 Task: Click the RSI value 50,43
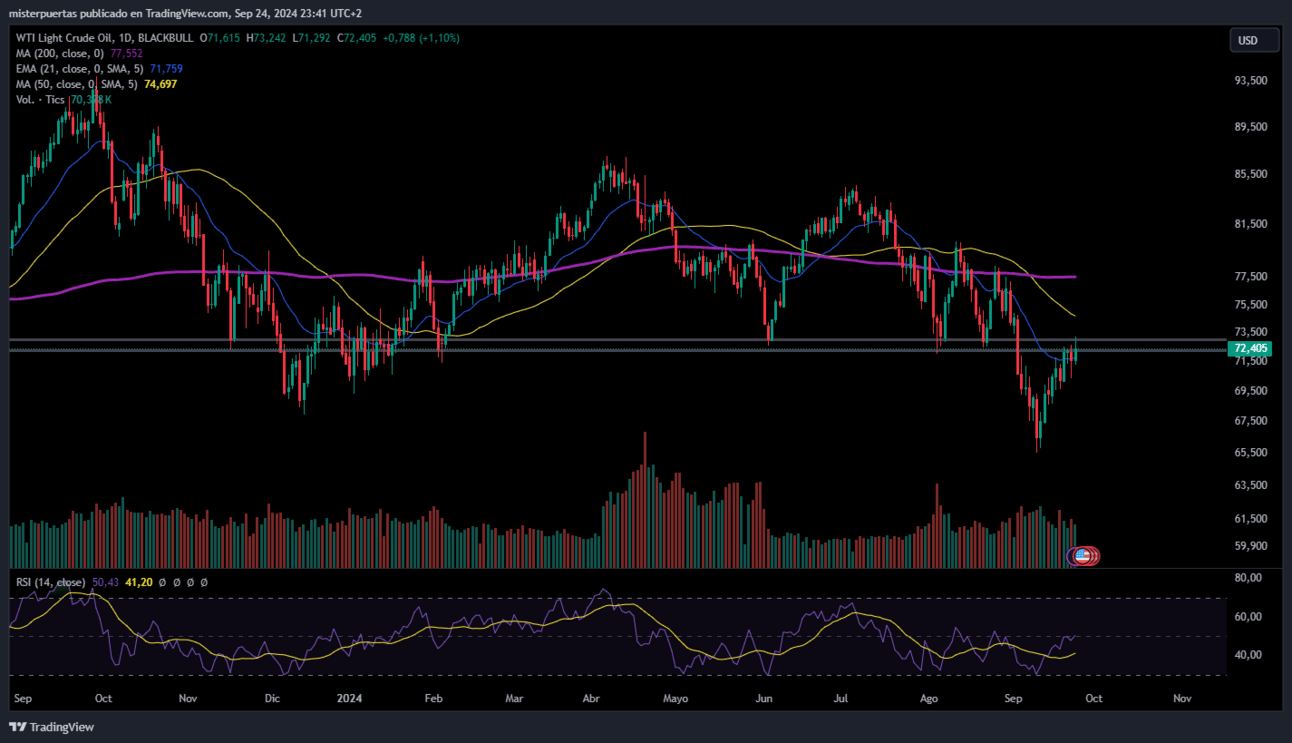click(105, 582)
